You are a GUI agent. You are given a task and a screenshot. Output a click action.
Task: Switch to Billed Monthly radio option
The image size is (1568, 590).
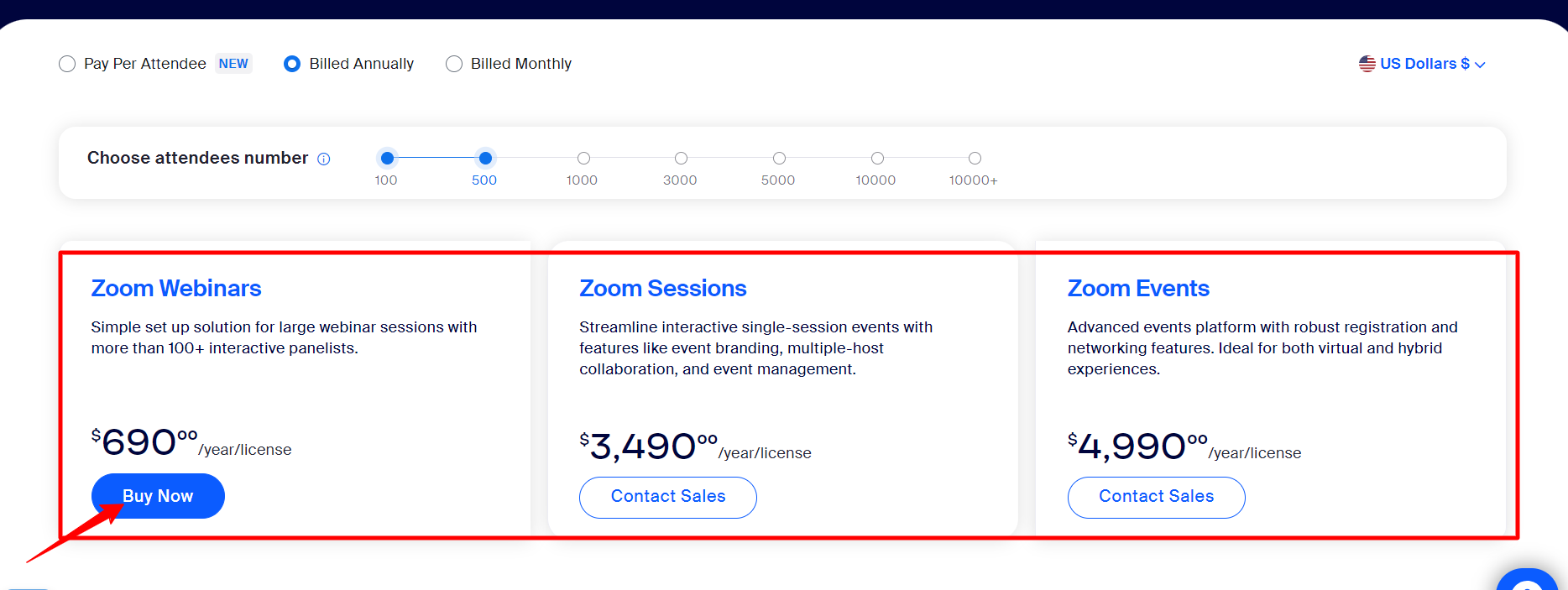454,64
